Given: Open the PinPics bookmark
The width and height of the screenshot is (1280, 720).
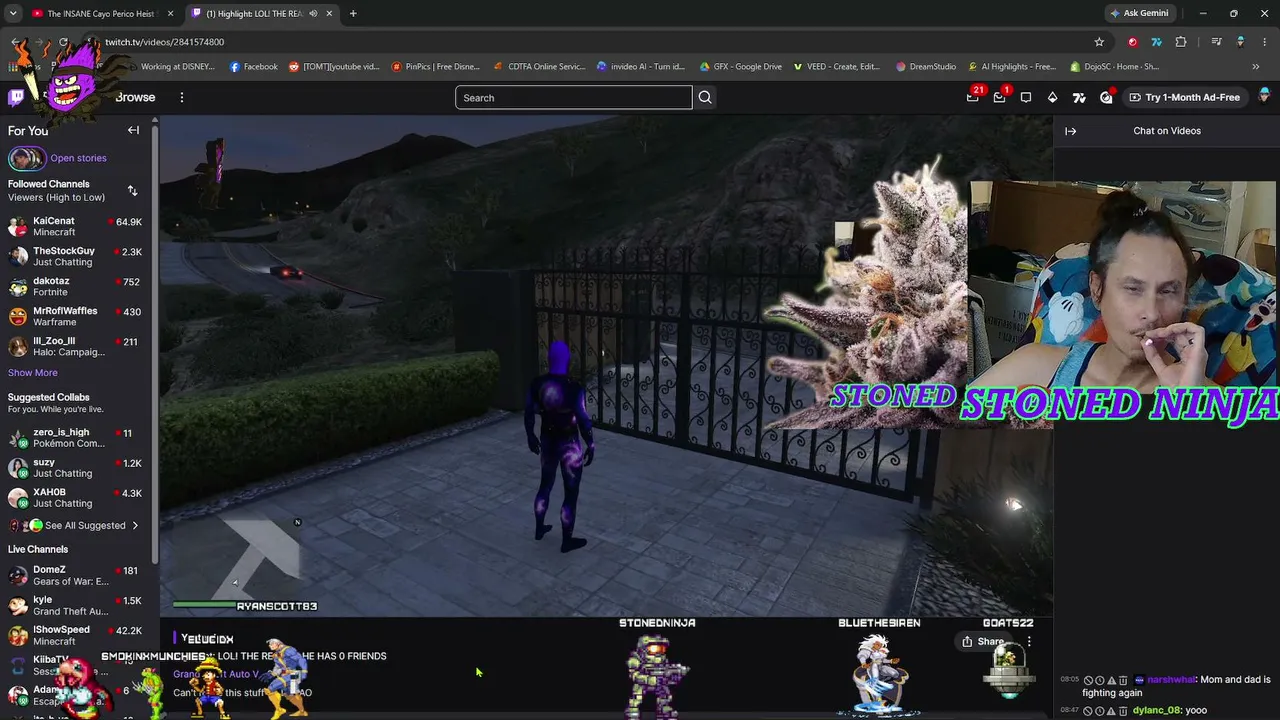Looking at the screenshot, I should click(x=436, y=67).
